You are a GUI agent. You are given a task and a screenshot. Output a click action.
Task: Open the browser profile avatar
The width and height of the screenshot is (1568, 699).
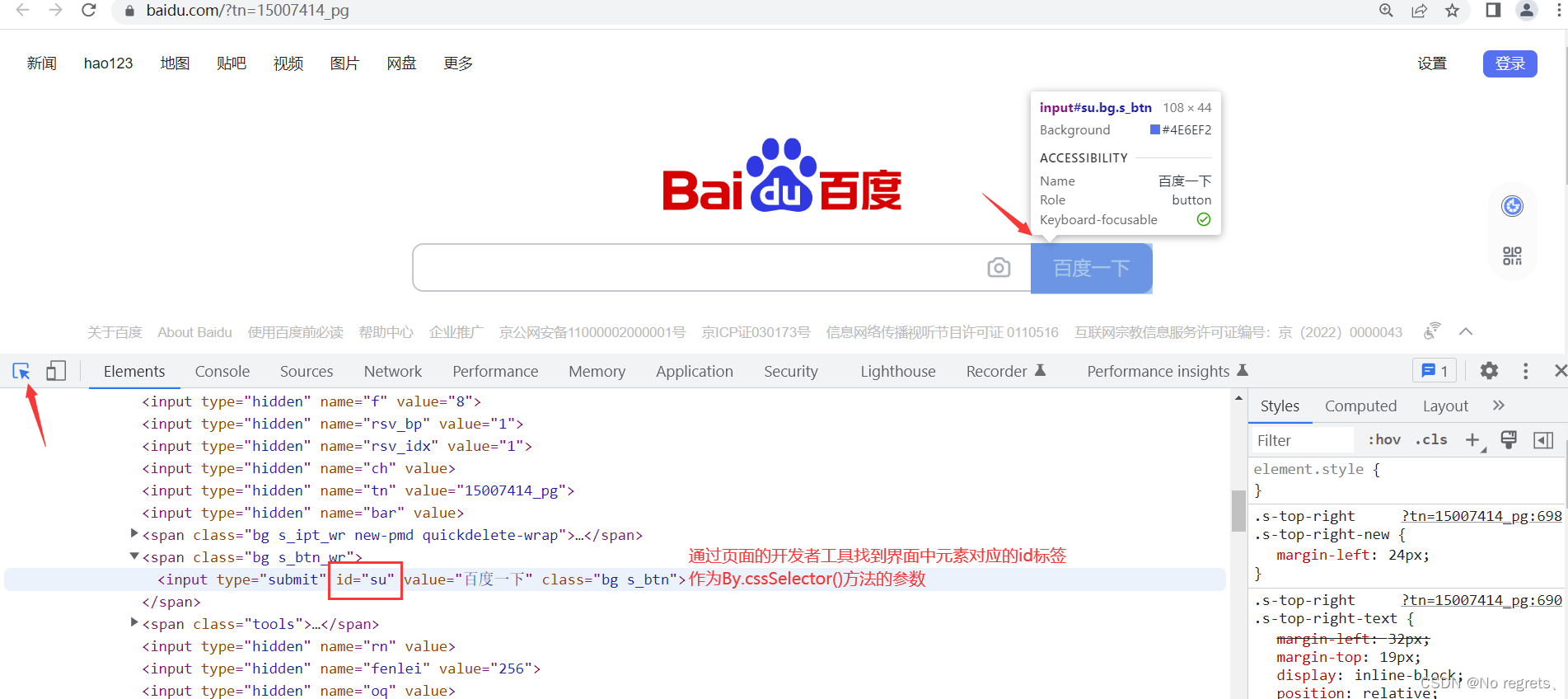tap(1527, 10)
